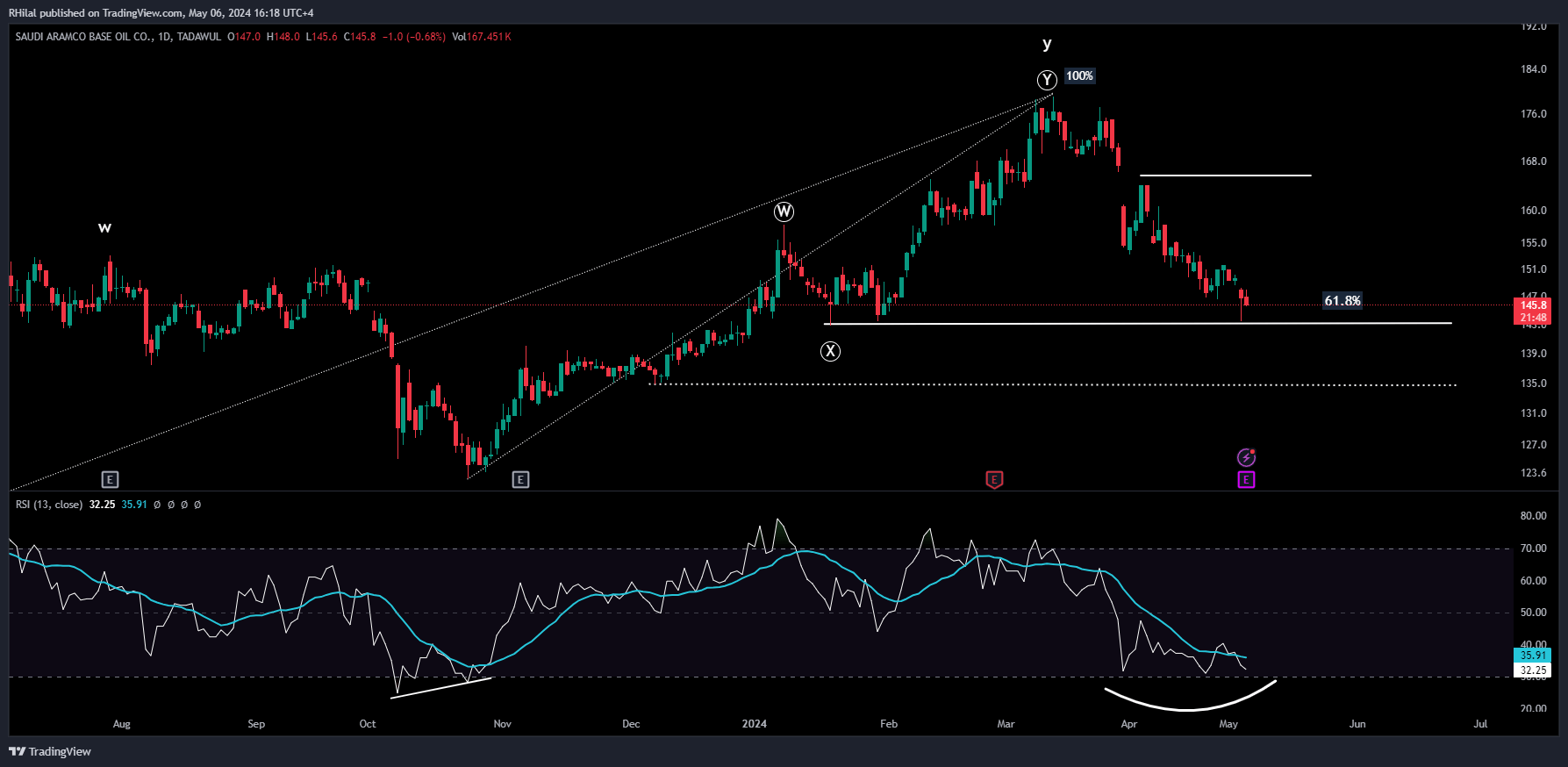
Task: Click the Sep label on time axis
Action: (x=256, y=724)
